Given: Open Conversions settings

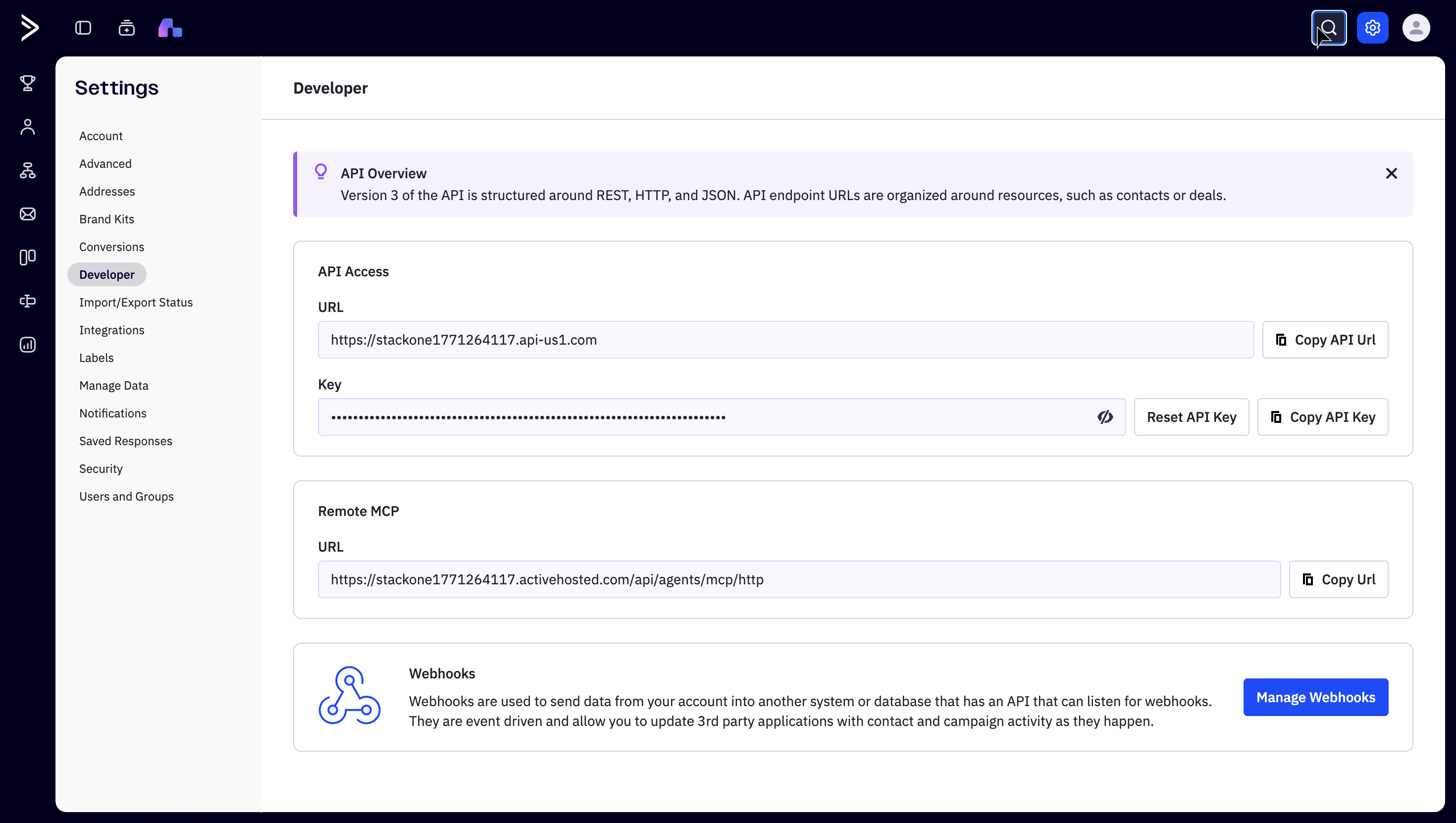Looking at the screenshot, I should point(111,247).
